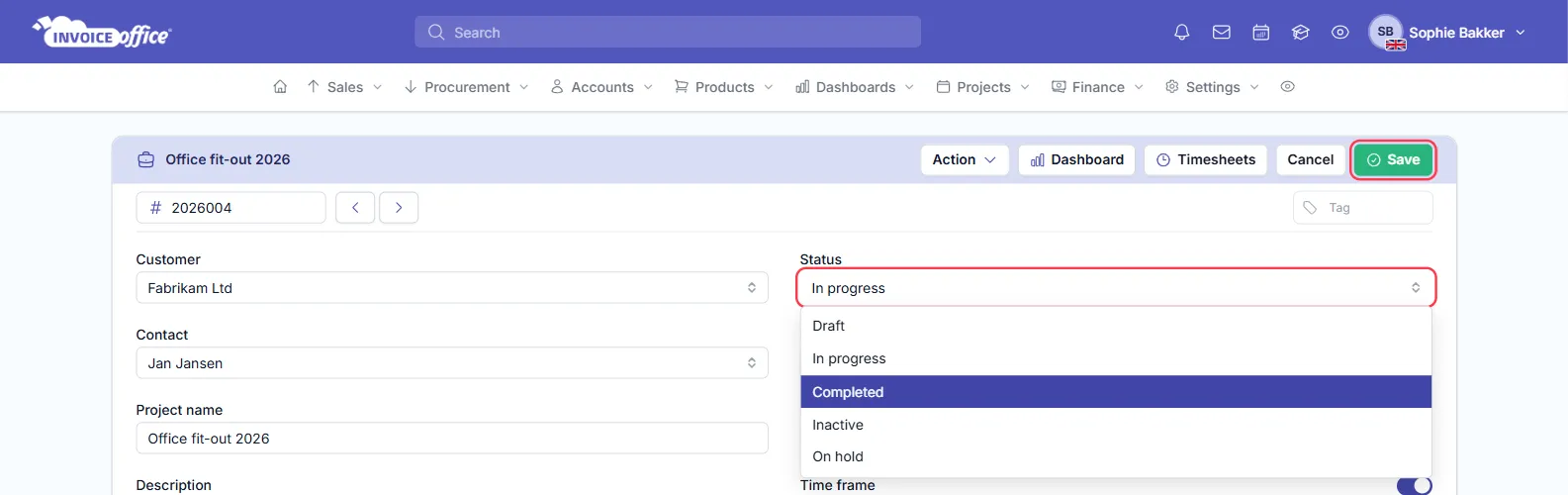This screenshot has height=495, width=1568.
Task: Click the project number 2026004 field
Action: tap(231, 208)
